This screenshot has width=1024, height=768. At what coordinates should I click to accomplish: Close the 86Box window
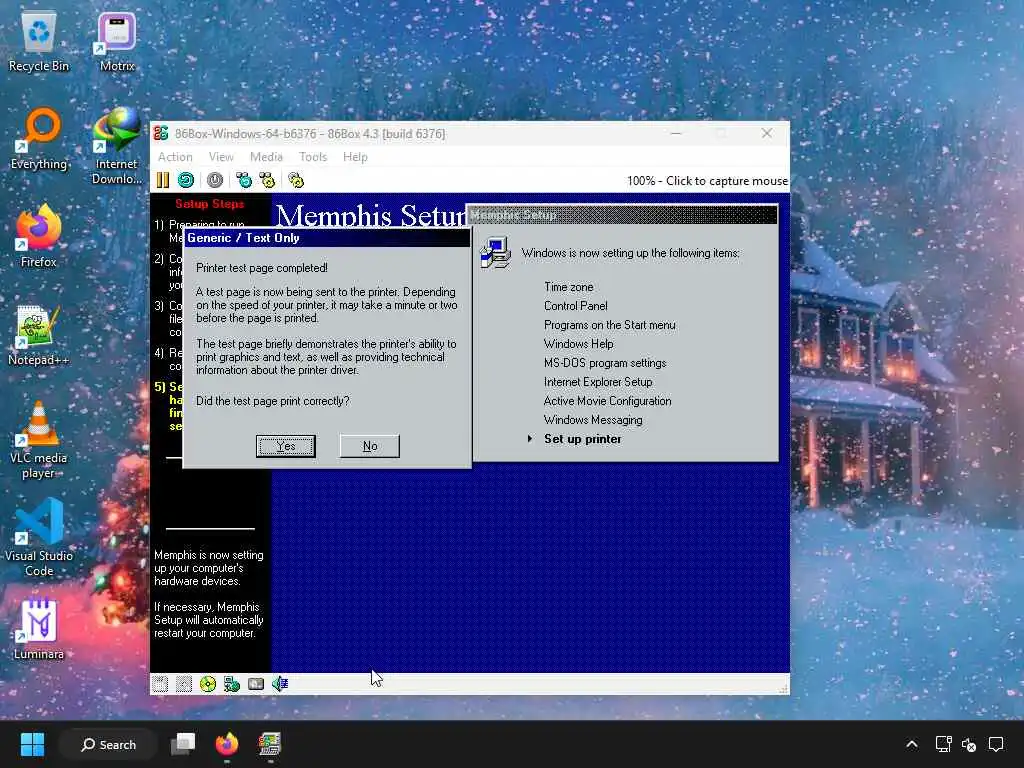(767, 133)
